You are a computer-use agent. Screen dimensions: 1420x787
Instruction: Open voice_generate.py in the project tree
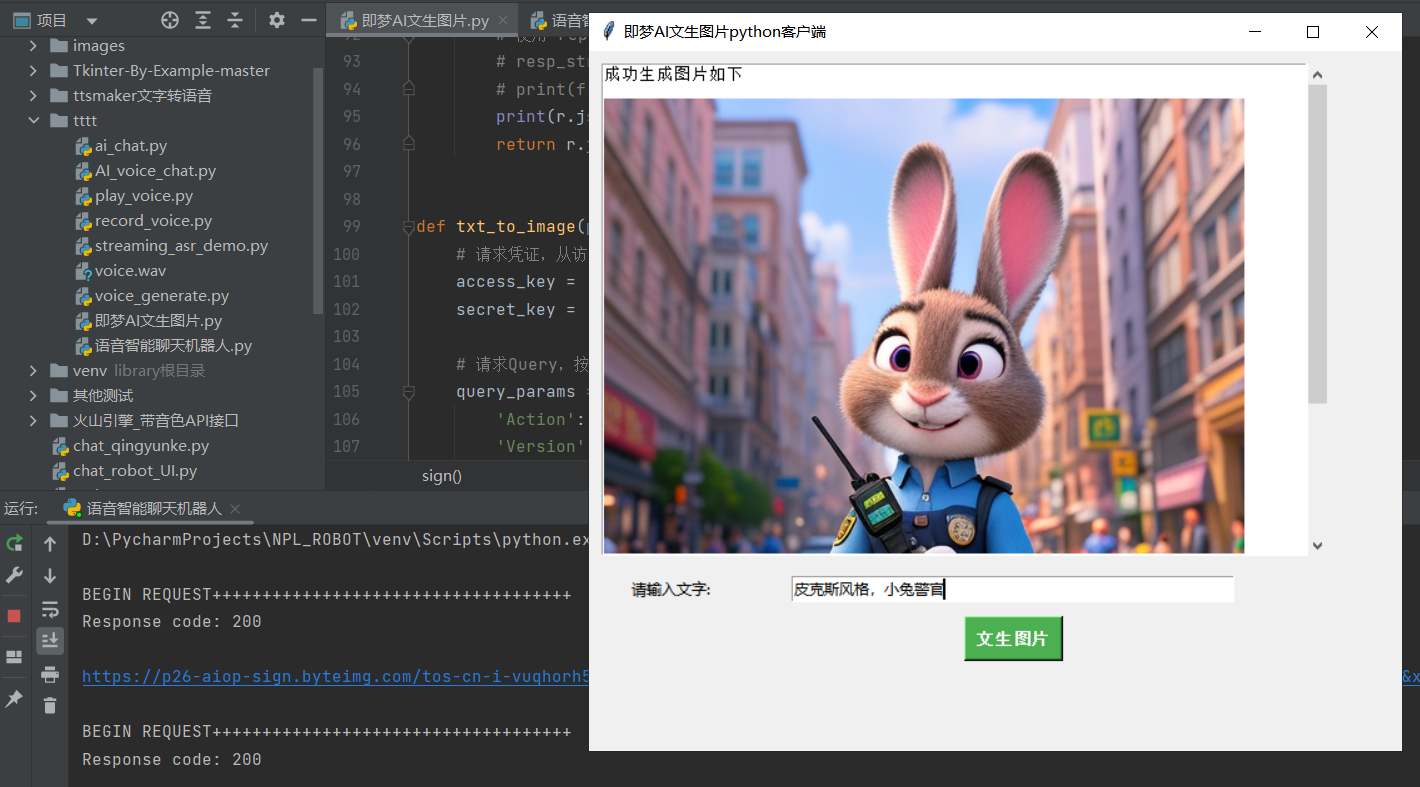point(162,296)
